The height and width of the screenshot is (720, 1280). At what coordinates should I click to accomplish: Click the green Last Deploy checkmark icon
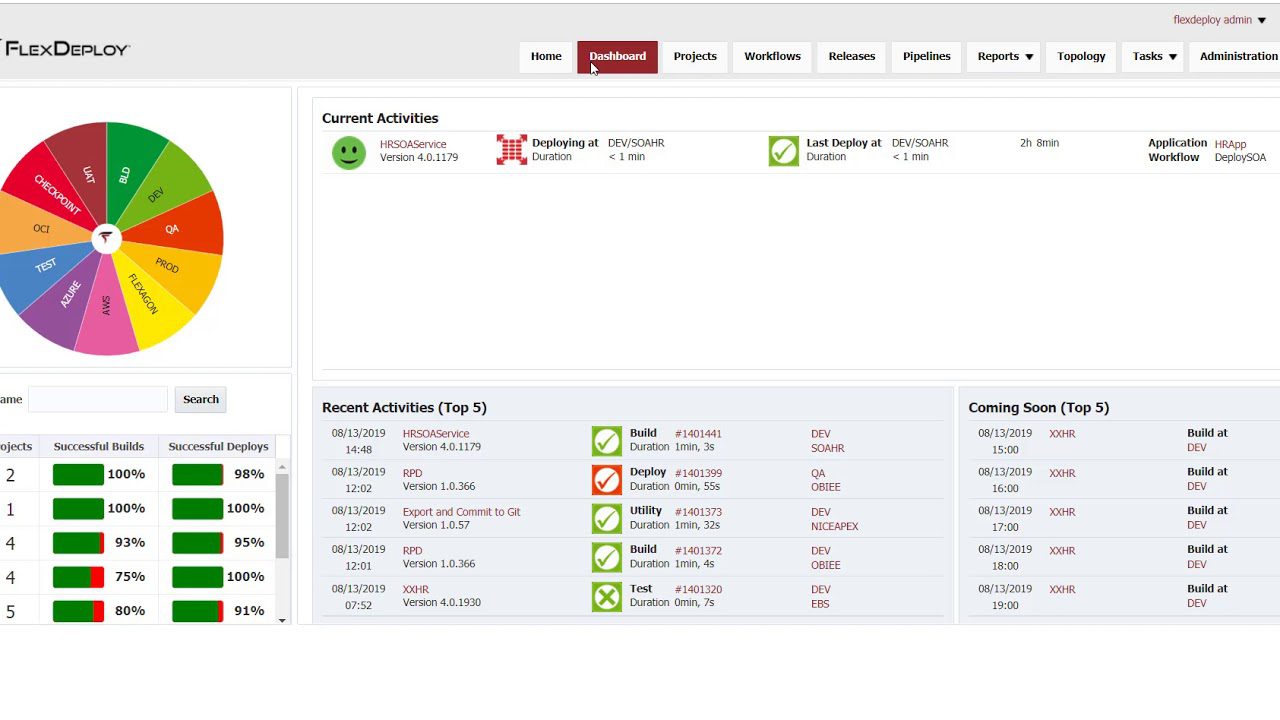pos(783,151)
